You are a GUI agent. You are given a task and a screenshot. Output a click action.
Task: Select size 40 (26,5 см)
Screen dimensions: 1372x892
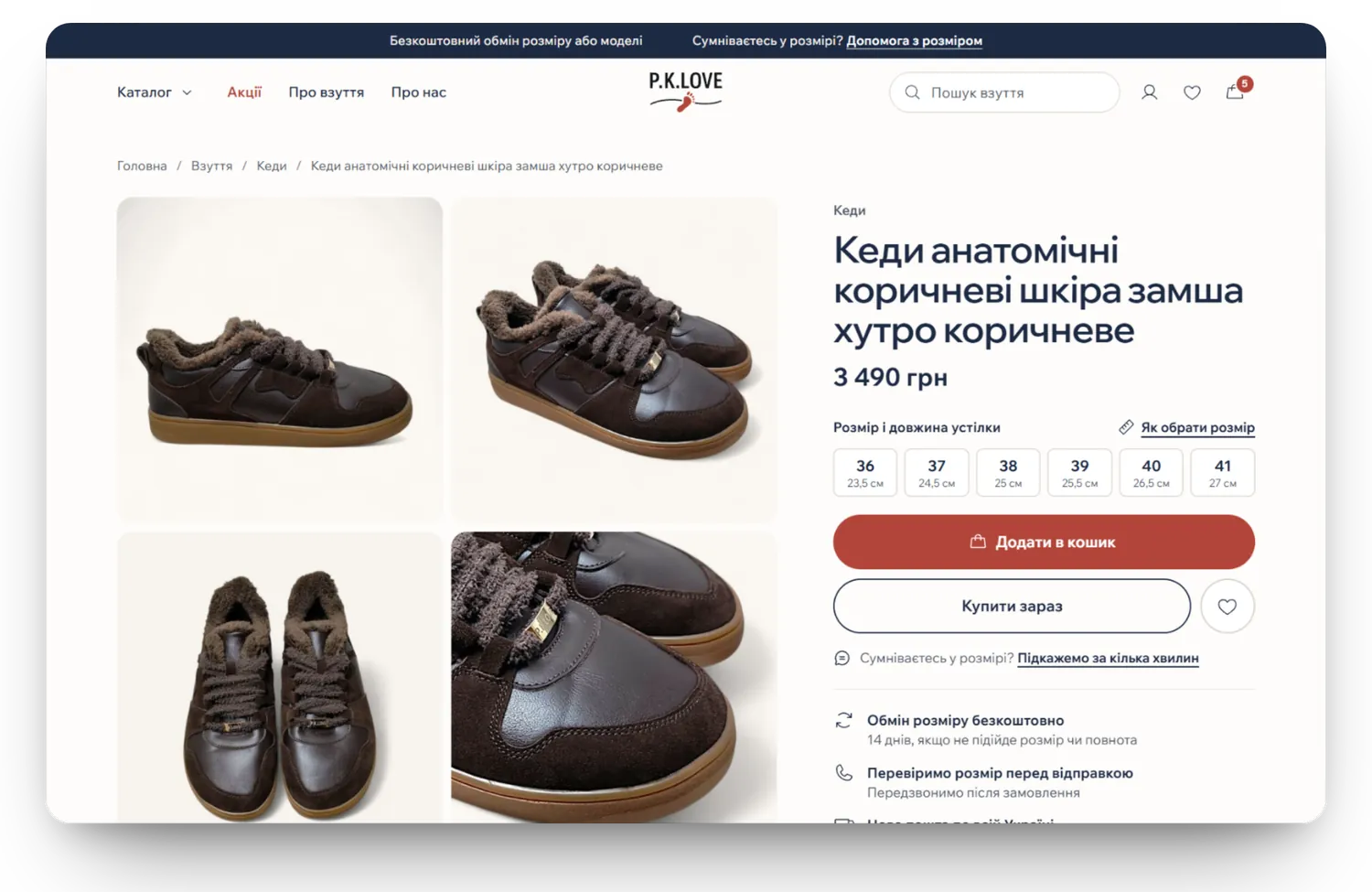pos(1152,472)
